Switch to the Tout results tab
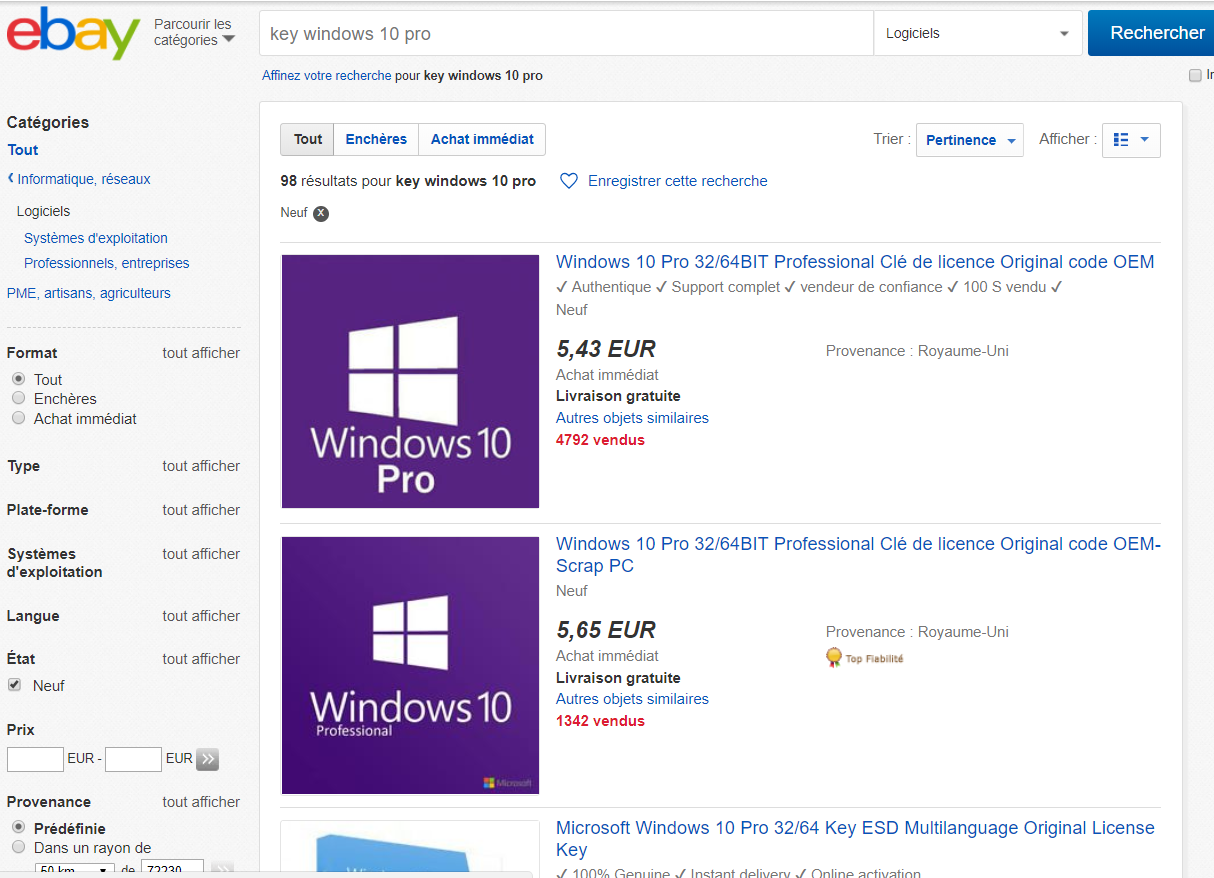 pyautogui.click(x=307, y=139)
